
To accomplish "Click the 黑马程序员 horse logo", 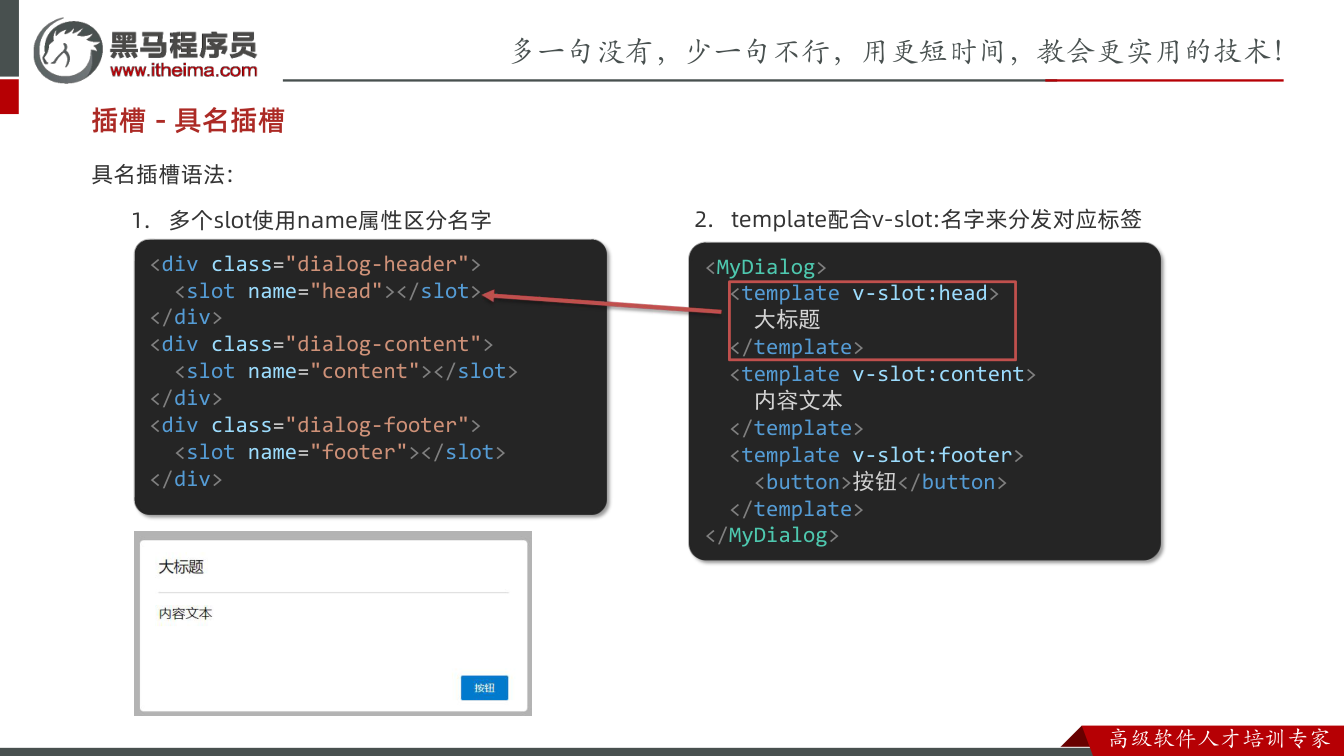I will 68,49.
